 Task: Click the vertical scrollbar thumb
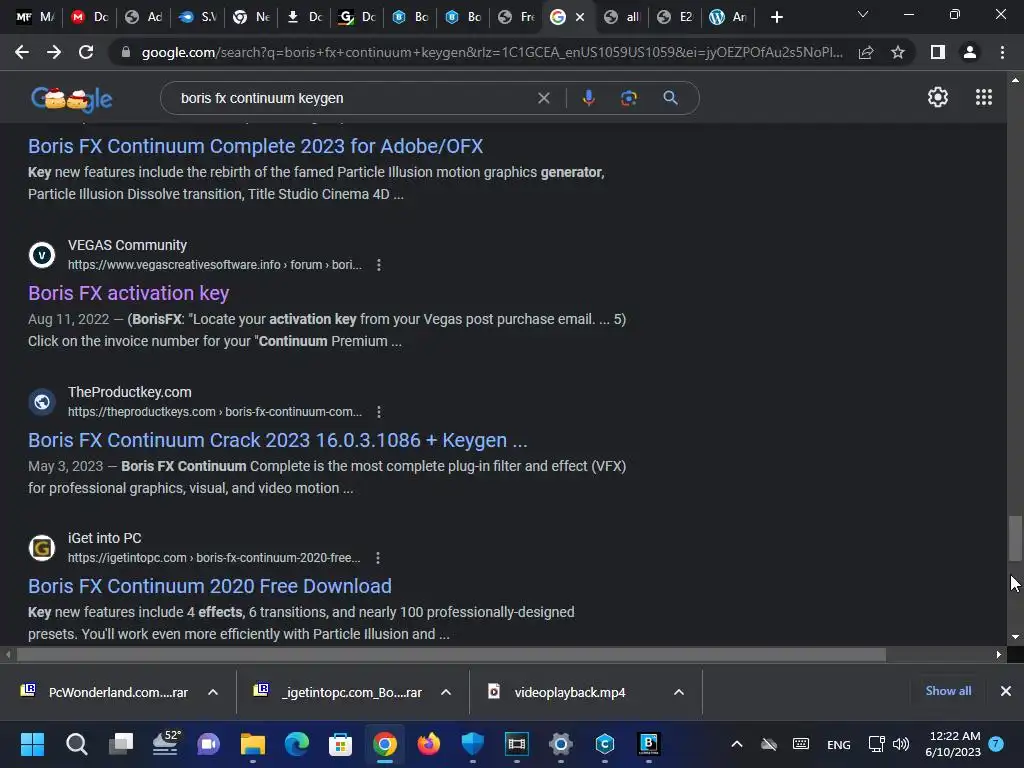1016,538
